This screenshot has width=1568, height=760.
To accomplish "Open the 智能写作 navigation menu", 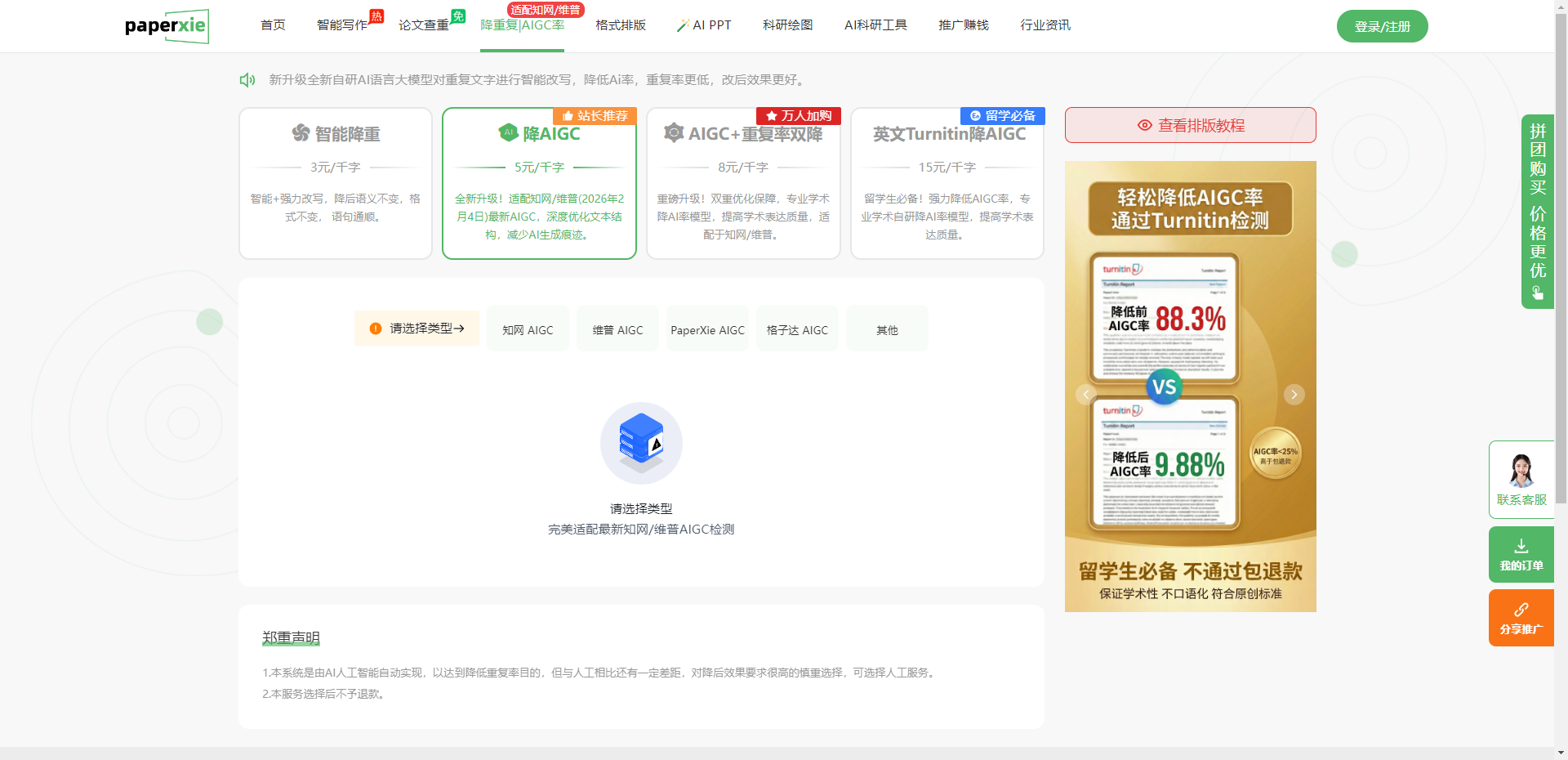I will (x=342, y=25).
